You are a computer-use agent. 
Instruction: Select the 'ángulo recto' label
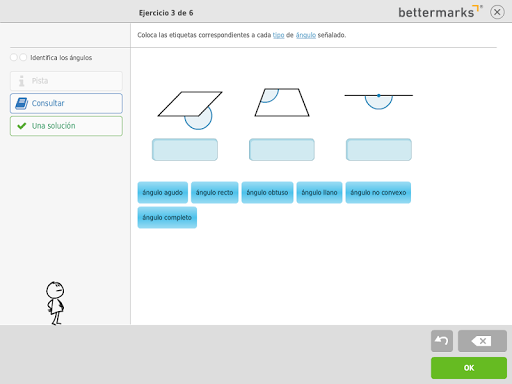[214, 192]
